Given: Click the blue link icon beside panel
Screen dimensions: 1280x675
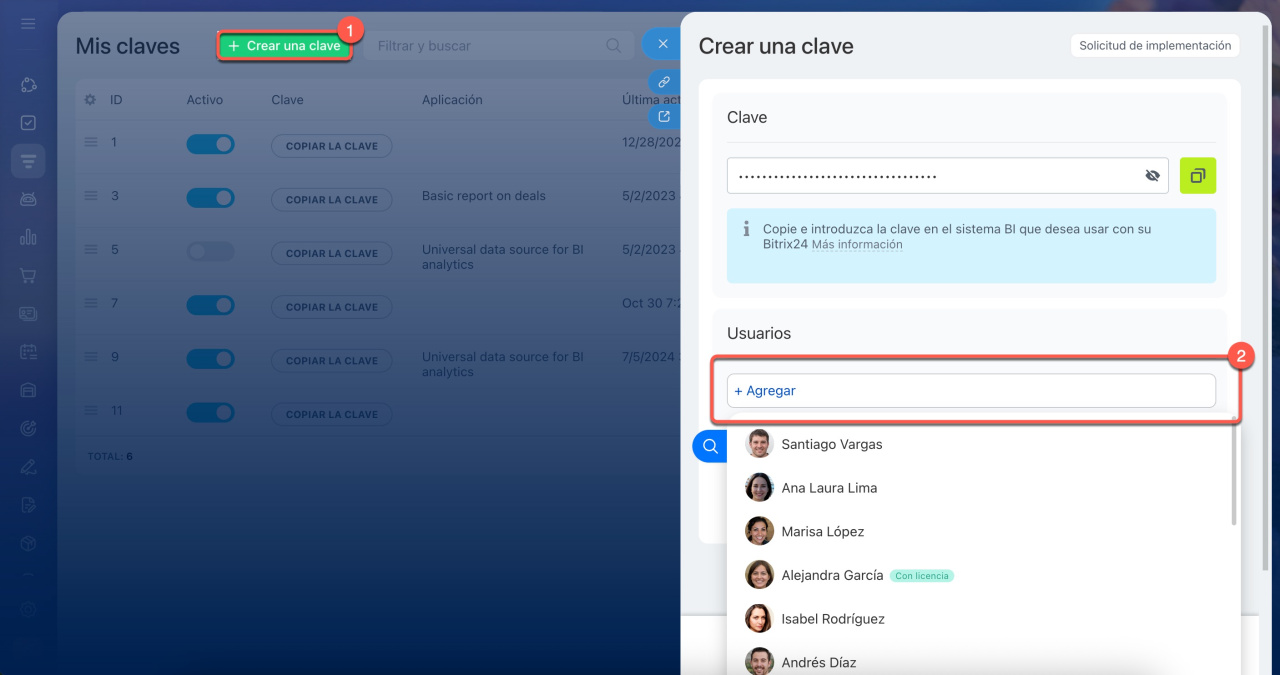Looking at the screenshot, I should (x=663, y=82).
